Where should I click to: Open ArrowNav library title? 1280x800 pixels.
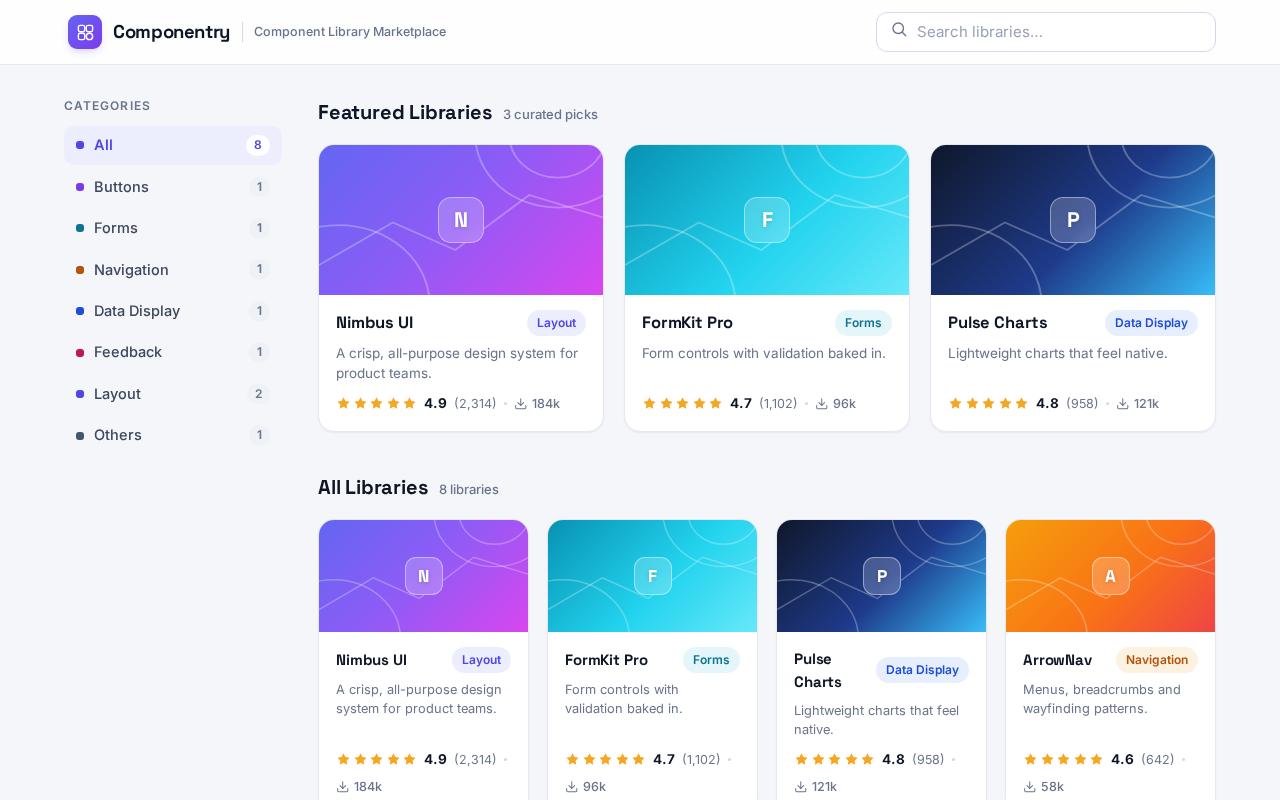pyautogui.click(x=1057, y=660)
